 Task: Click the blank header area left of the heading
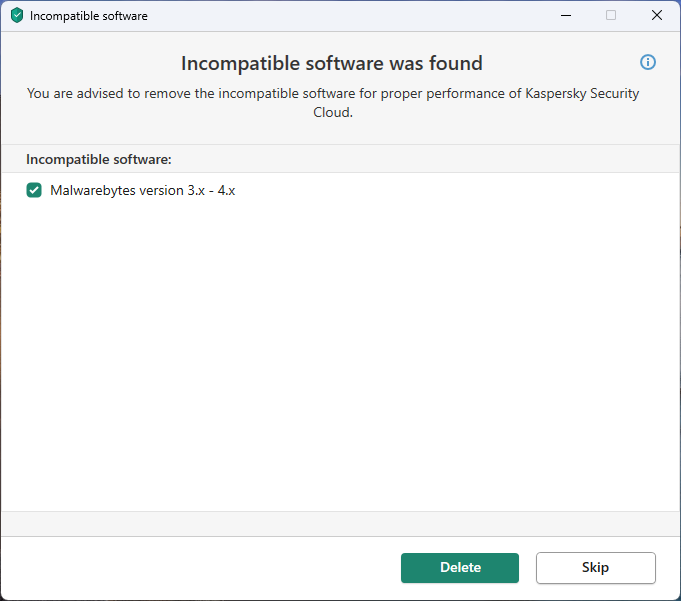(90, 64)
